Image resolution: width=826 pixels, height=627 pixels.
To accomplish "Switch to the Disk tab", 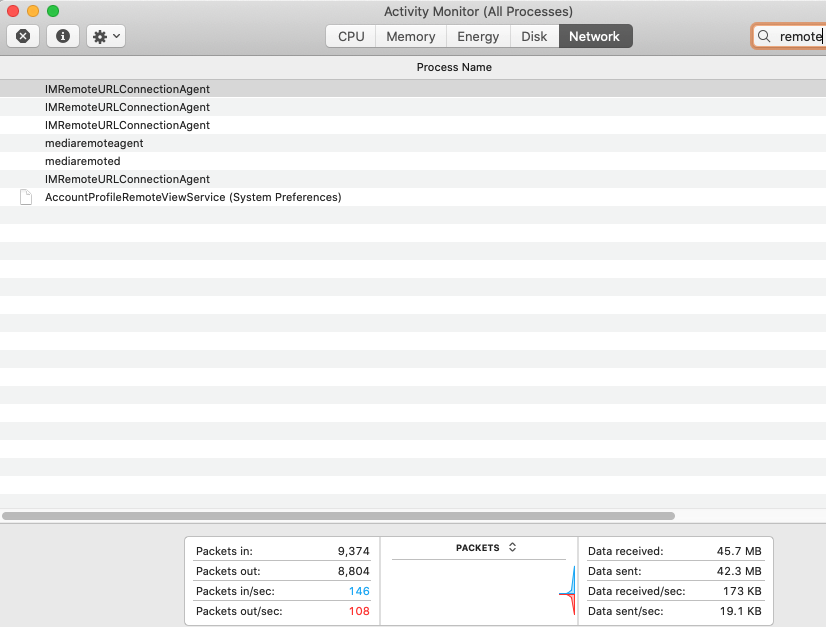I will point(534,36).
